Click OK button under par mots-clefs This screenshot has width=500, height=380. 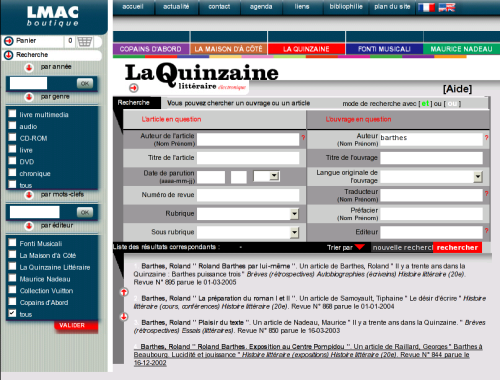coord(85,212)
